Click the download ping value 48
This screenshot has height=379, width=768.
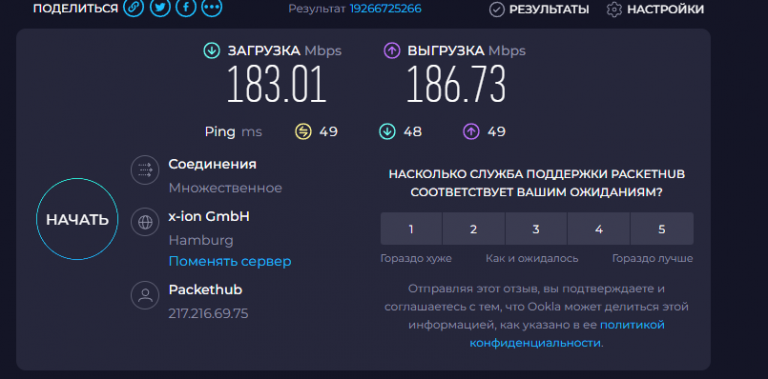click(412, 132)
